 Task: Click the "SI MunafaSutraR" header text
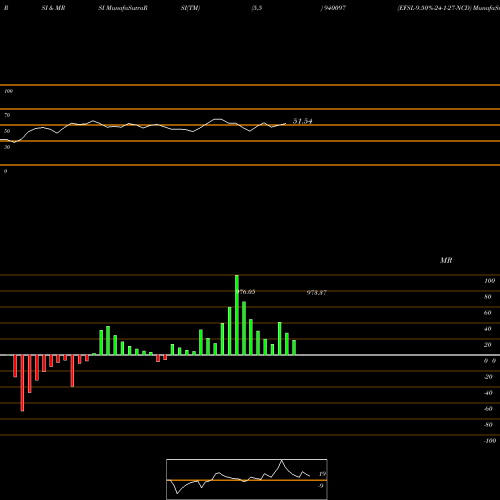pos(123,8)
